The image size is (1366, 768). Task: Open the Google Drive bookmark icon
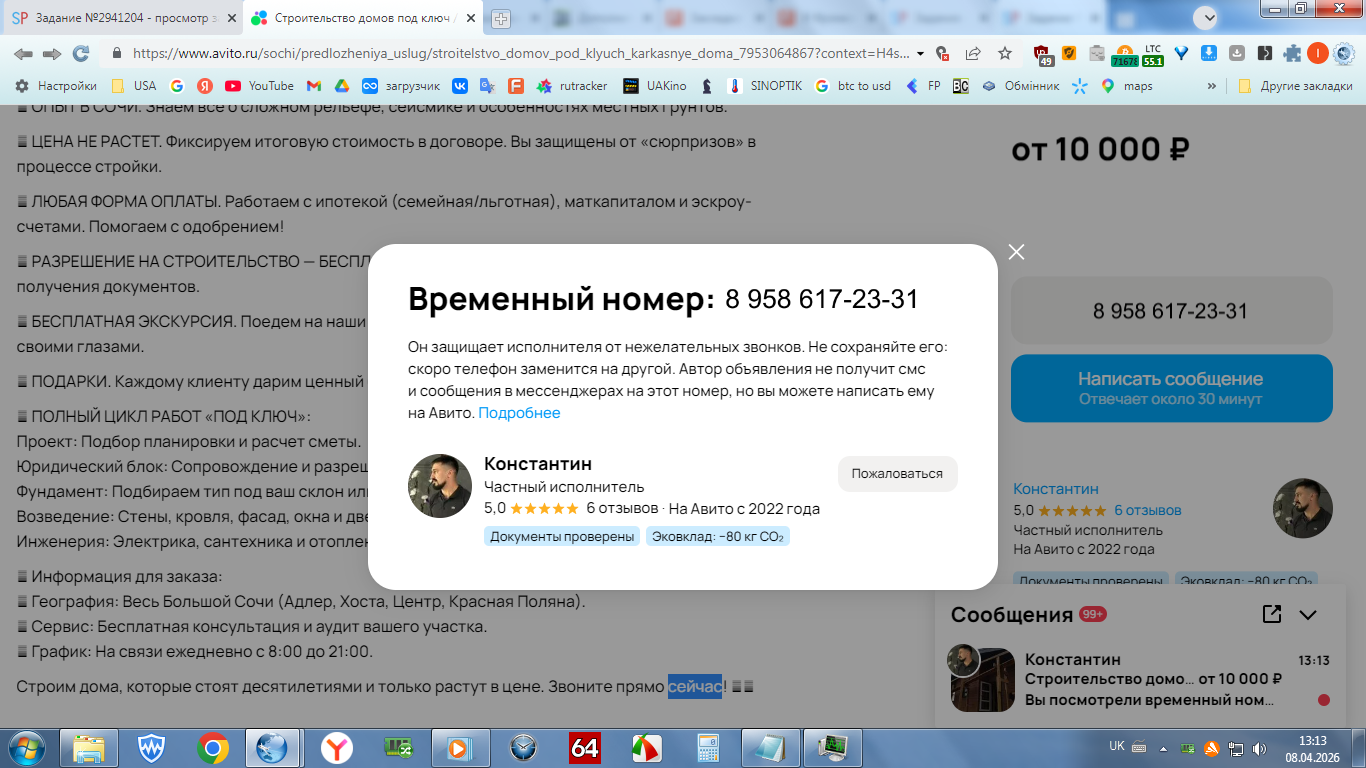click(341, 86)
